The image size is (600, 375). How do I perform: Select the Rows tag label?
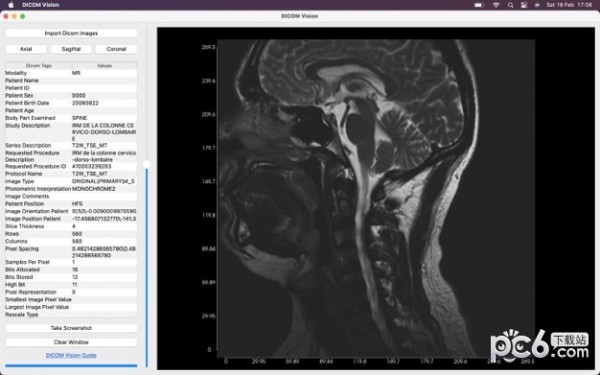12,234
